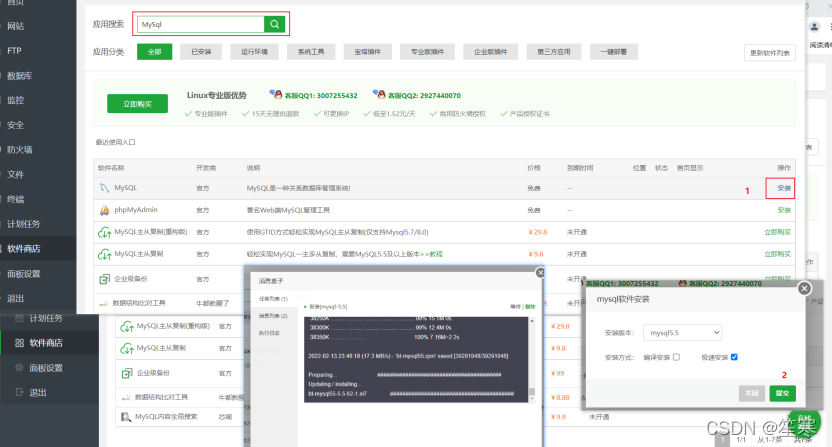Close the mysql软件安装 dialog with X

804,288
